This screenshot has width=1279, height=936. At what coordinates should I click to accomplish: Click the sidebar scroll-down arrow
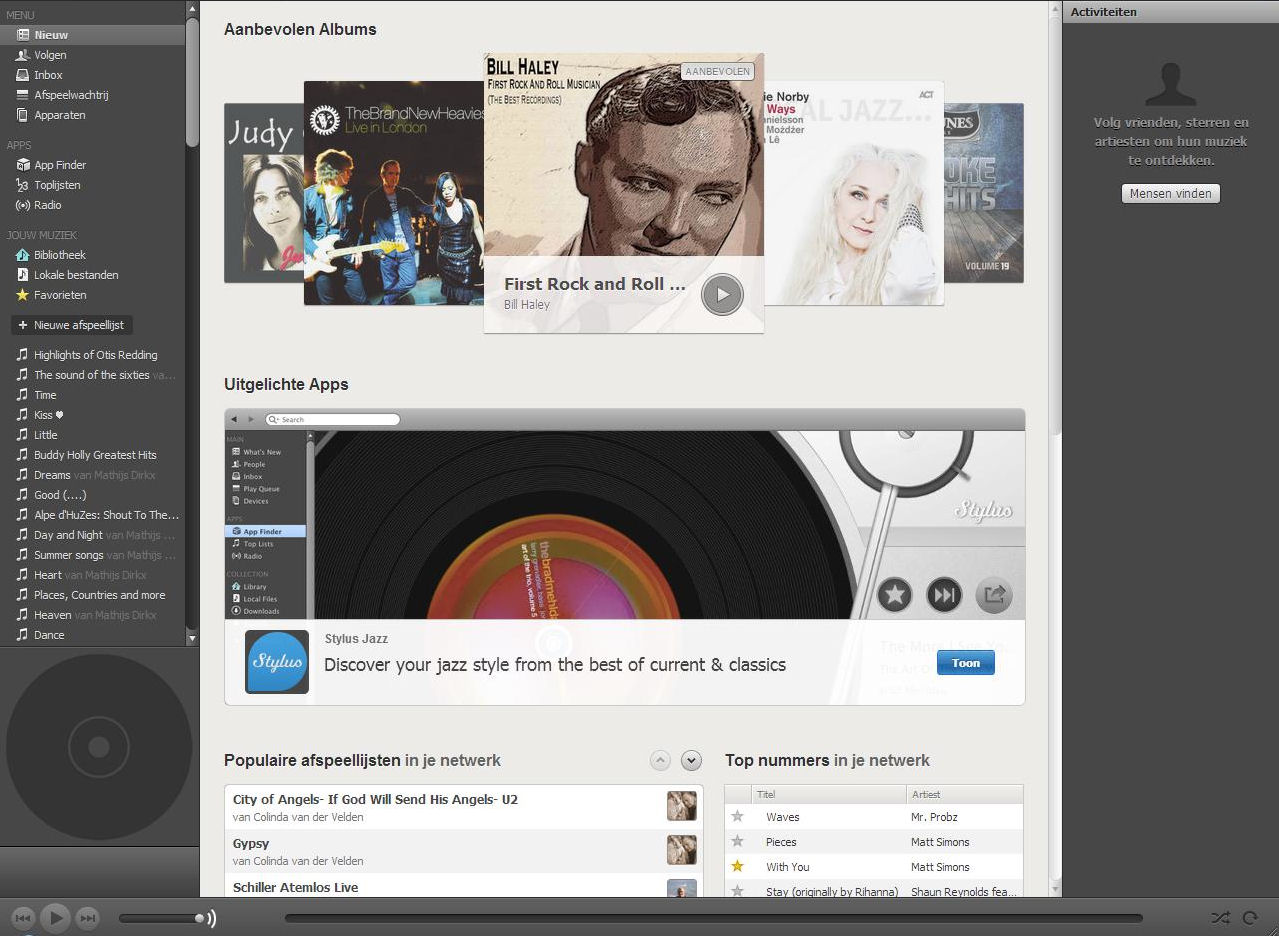(192, 637)
